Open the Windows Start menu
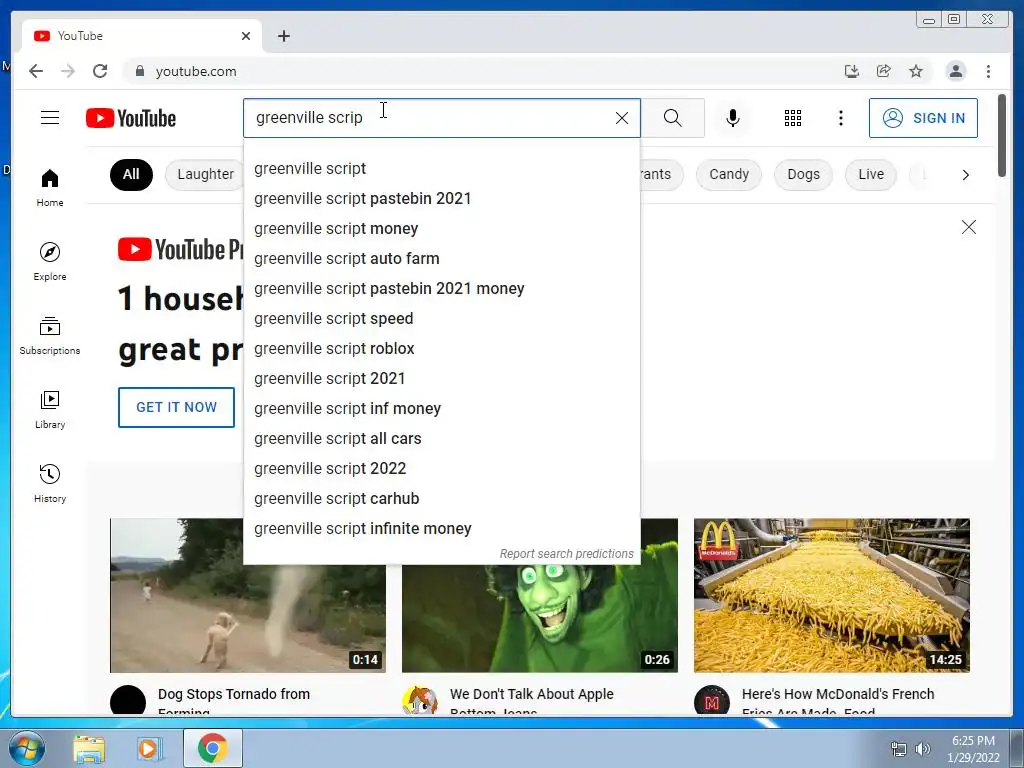Image resolution: width=1024 pixels, height=768 pixels. click(25, 748)
